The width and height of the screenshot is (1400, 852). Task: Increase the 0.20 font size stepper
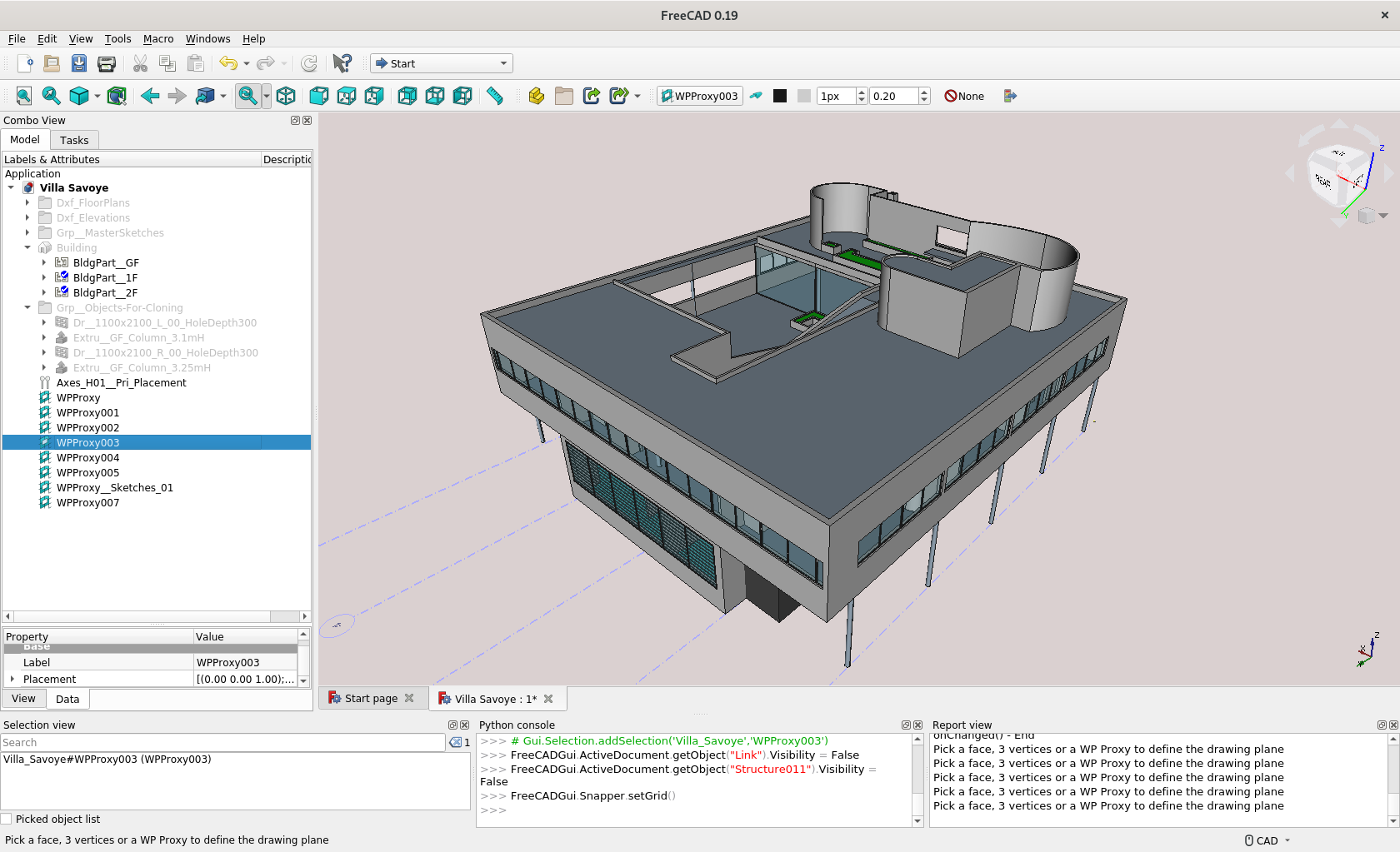point(924,92)
